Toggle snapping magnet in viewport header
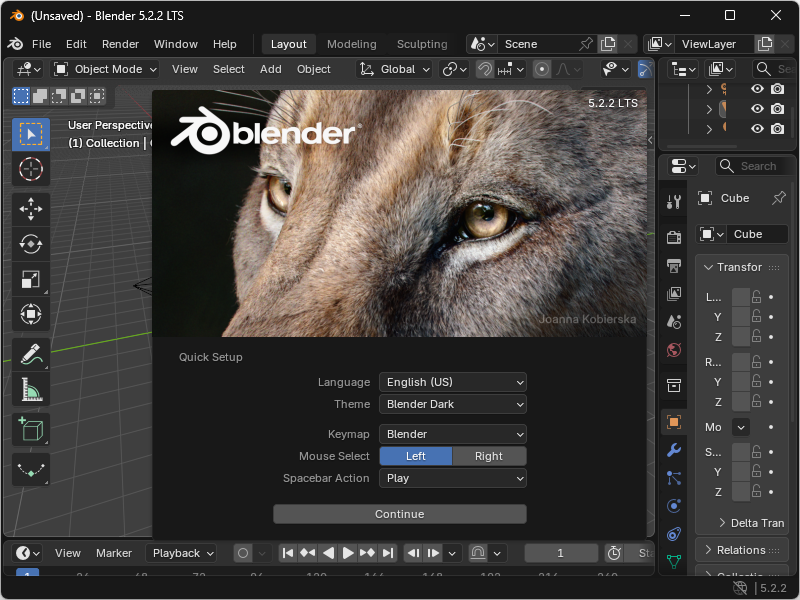The width and height of the screenshot is (800, 600). pyautogui.click(x=484, y=69)
